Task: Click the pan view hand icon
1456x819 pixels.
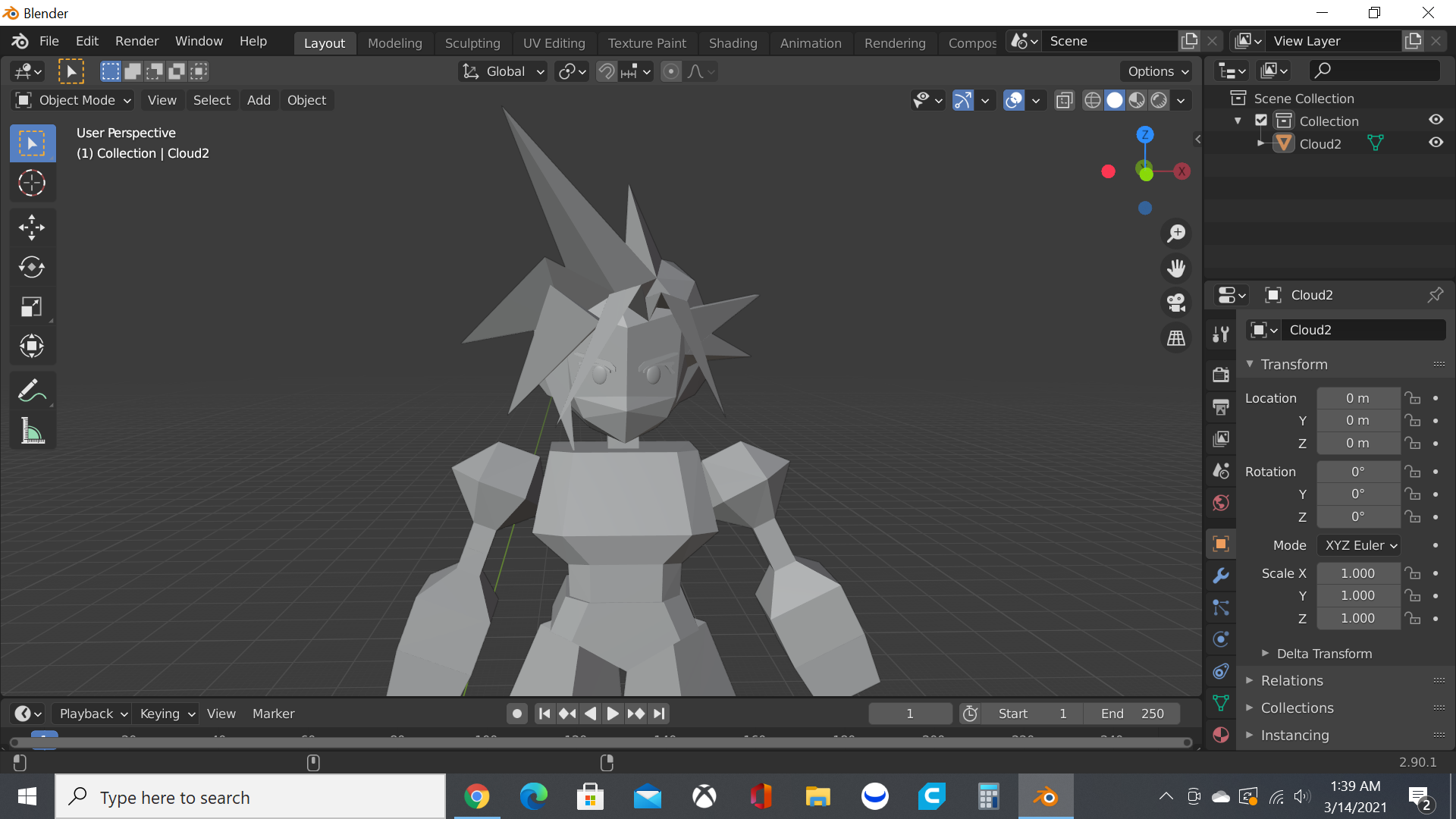Action: point(1176,268)
